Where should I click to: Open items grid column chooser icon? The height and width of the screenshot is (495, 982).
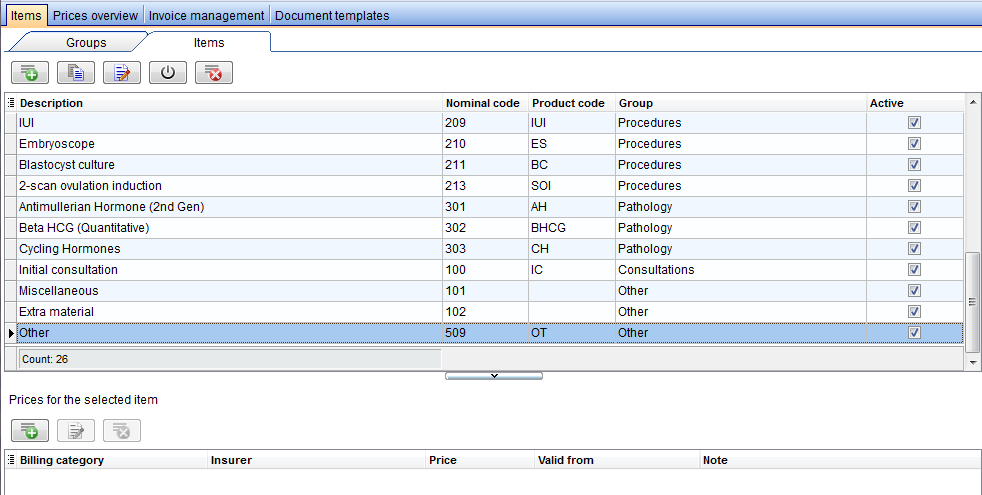(11, 103)
